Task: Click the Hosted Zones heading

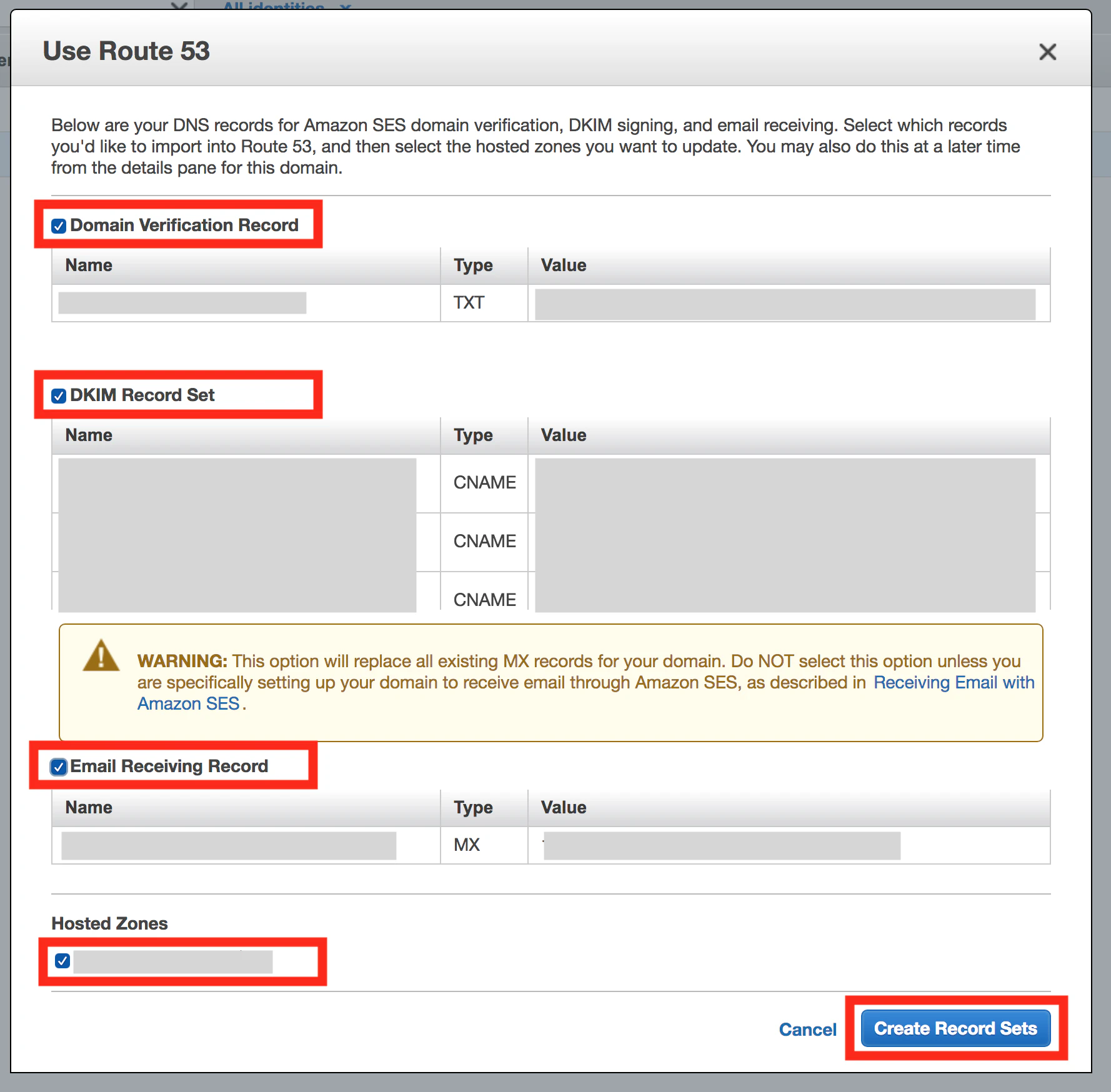Action: tap(109, 923)
